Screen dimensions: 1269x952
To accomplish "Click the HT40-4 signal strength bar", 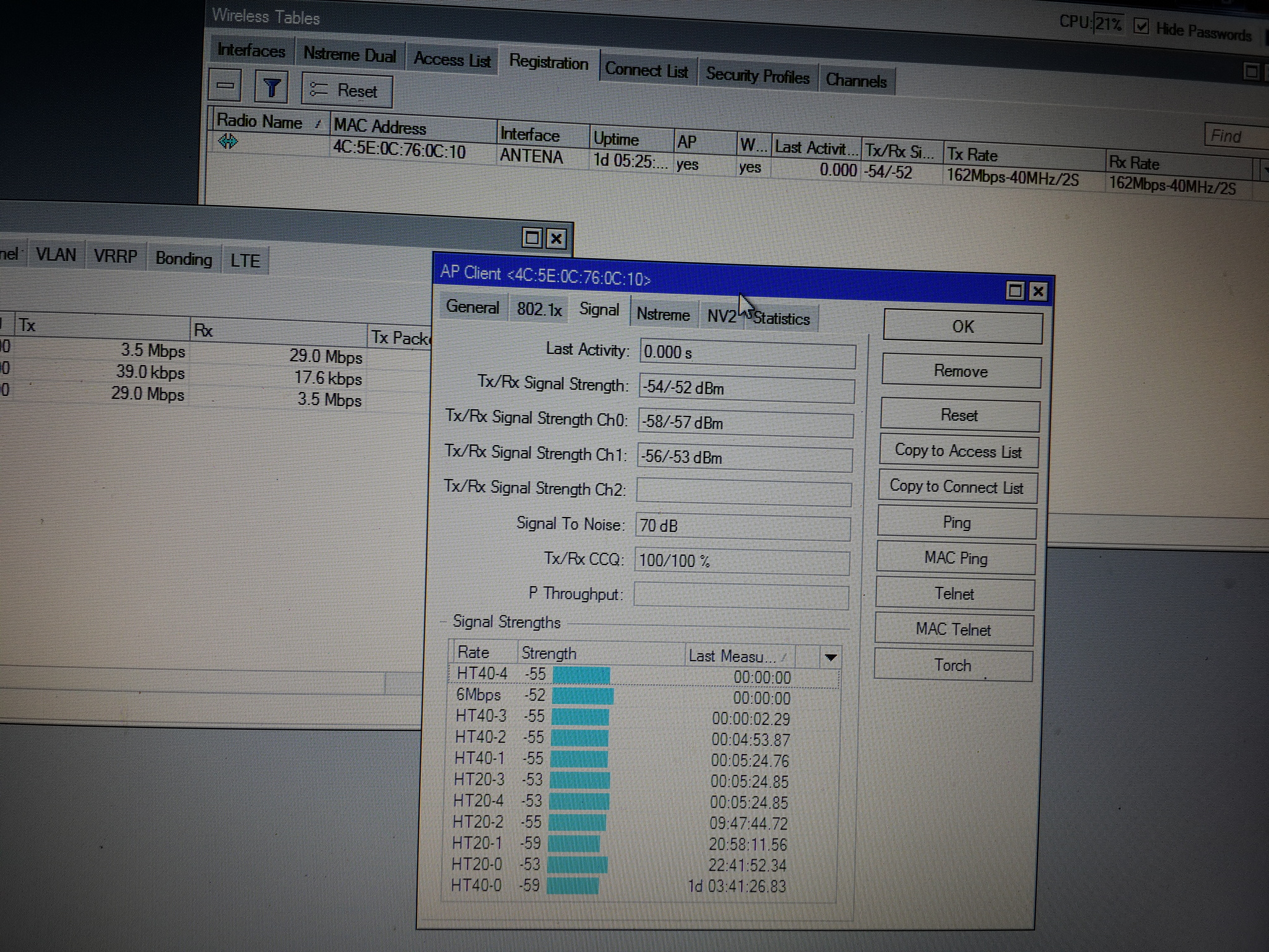I will tap(581, 675).
